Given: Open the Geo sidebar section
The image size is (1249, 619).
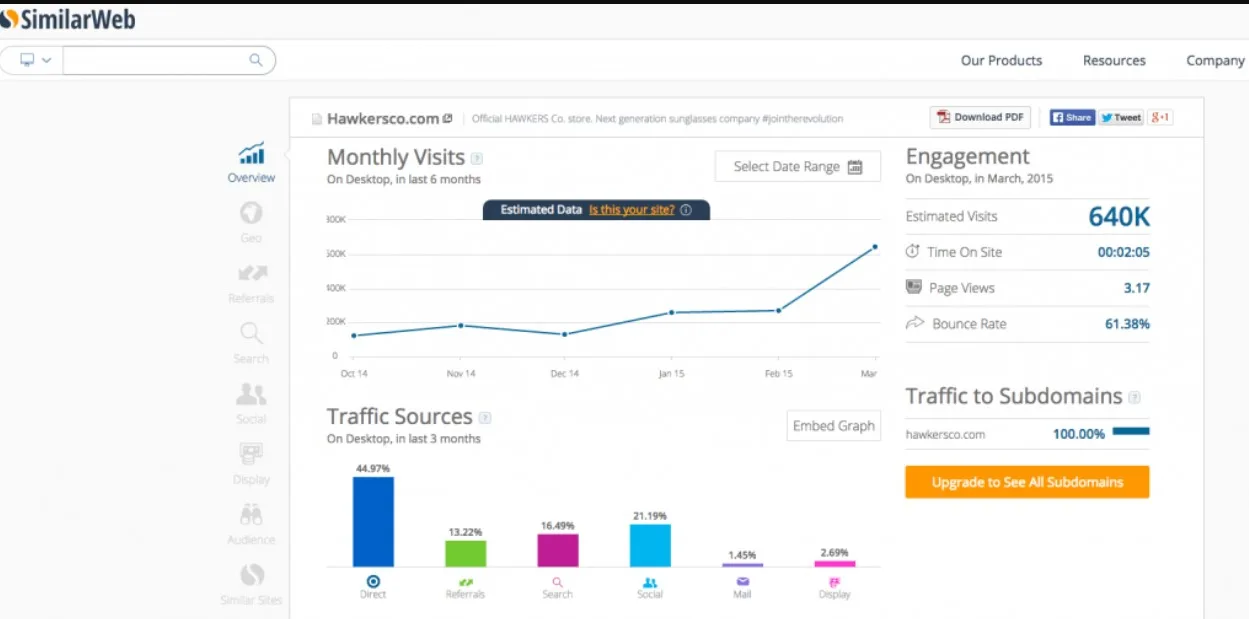Looking at the screenshot, I should click(x=251, y=221).
